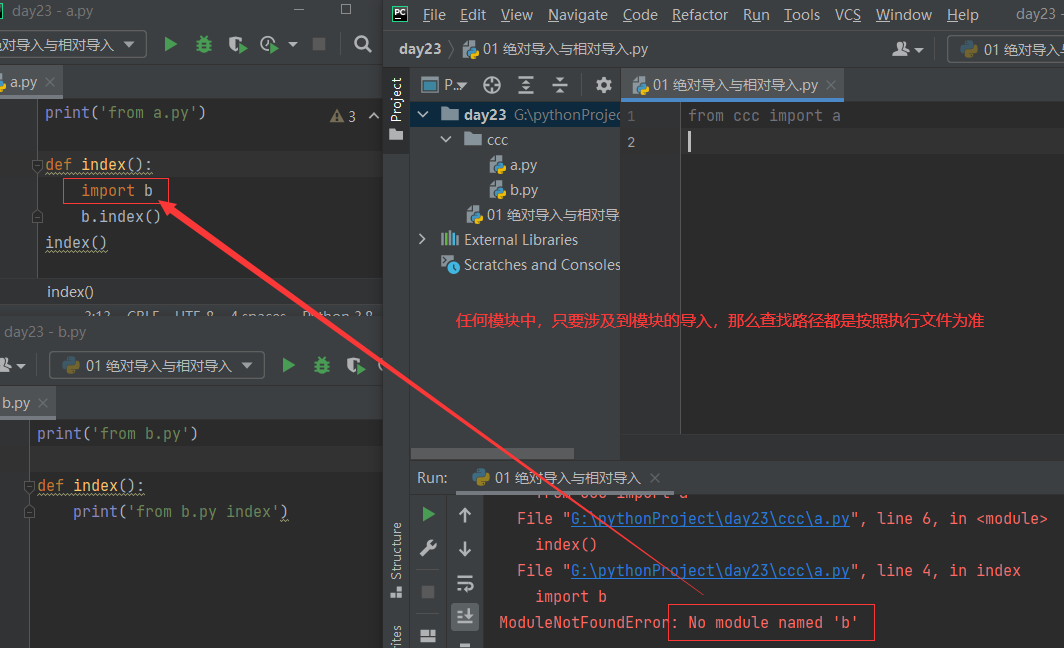Click the Collapse All icon in Project panel
The image size is (1064, 648).
tap(559, 85)
